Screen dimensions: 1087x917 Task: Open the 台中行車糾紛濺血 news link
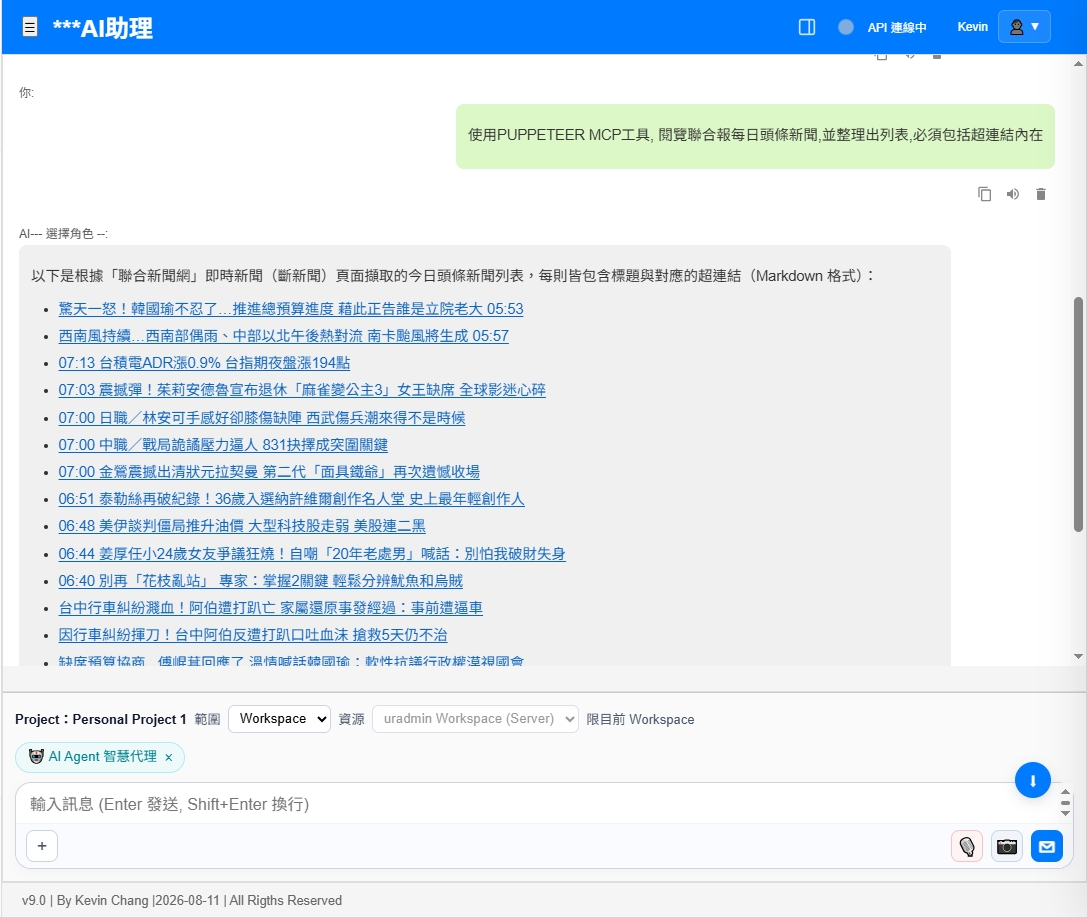270,607
